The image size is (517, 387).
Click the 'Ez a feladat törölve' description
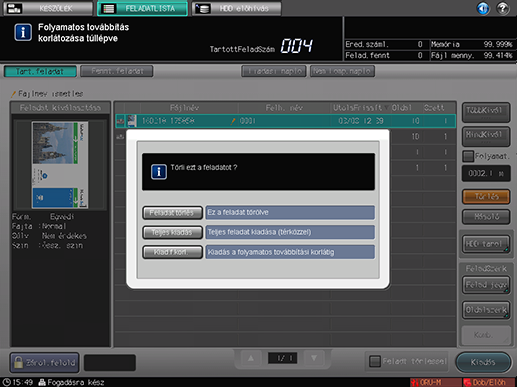tap(290, 212)
